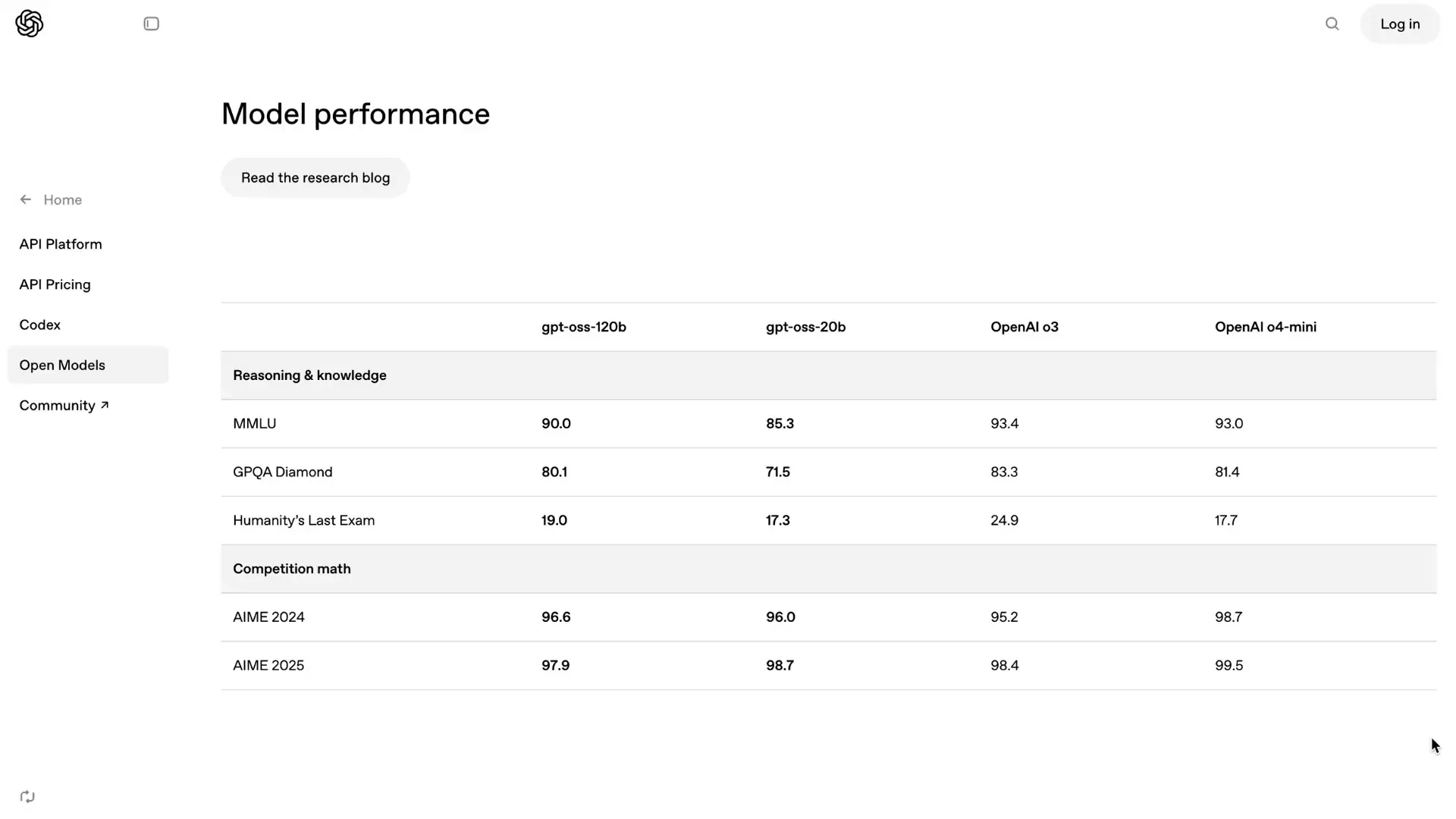The width and height of the screenshot is (1456, 819).
Task: Click MMLU value 93.4
Action: click(1004, 424)
